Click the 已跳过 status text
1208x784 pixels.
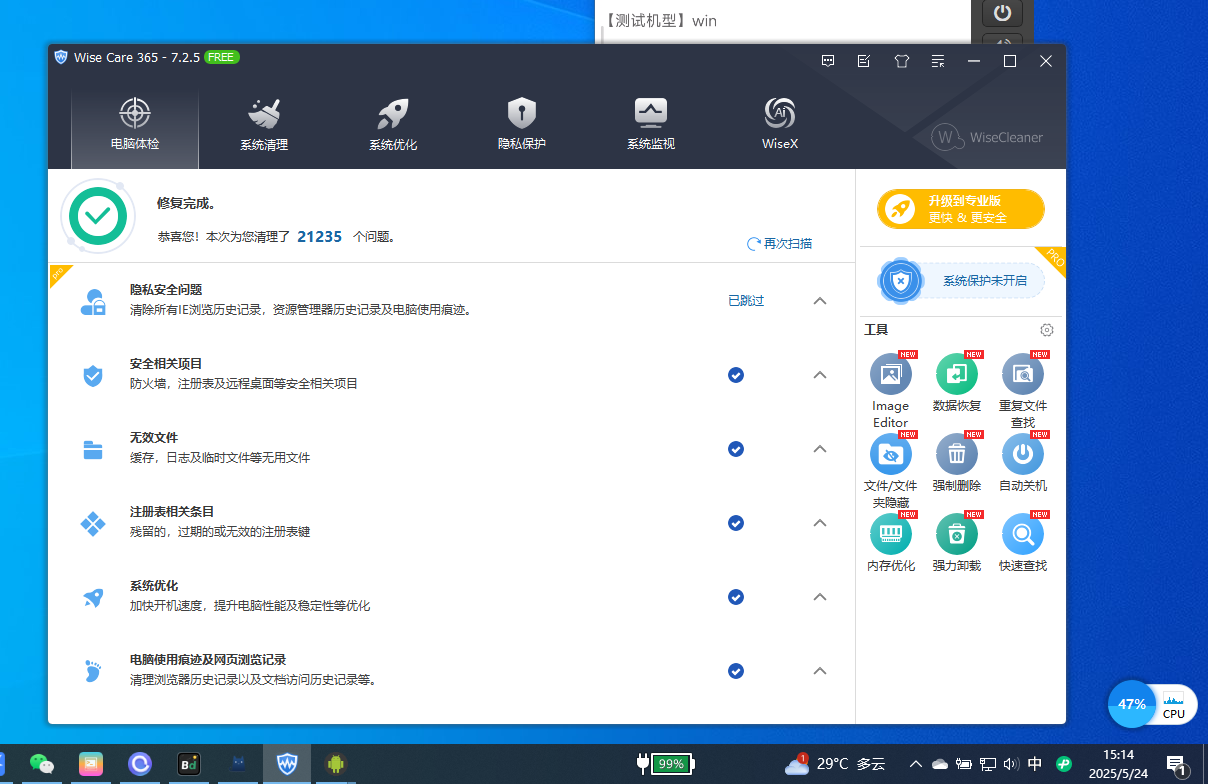[746, 301]
